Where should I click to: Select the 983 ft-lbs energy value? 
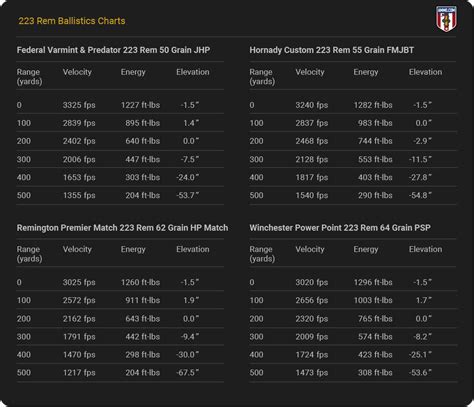(x=375, y=123)
